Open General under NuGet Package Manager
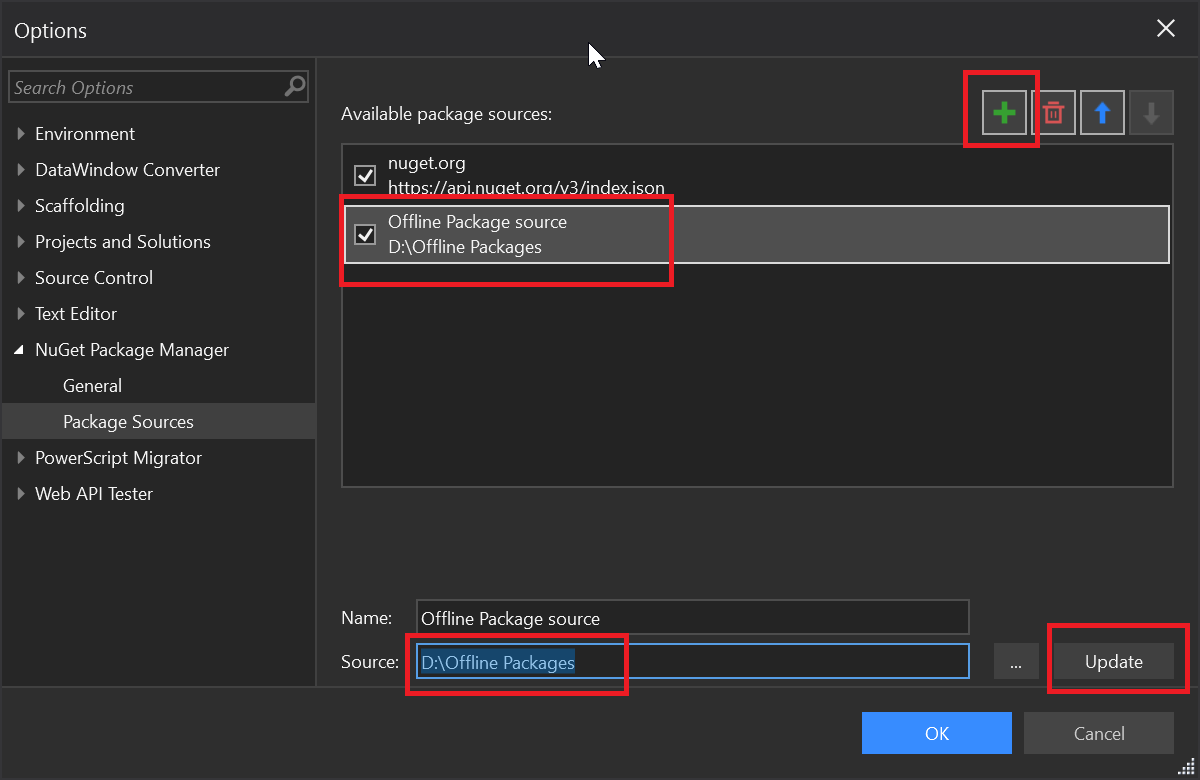 [x=92, y=385]
